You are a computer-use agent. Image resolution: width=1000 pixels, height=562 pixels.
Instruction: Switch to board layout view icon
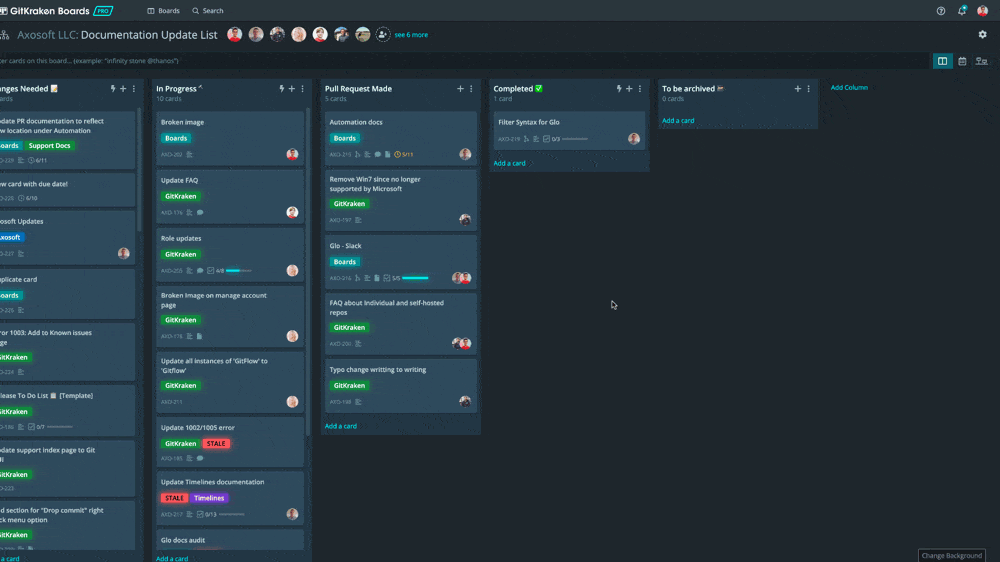942,61
